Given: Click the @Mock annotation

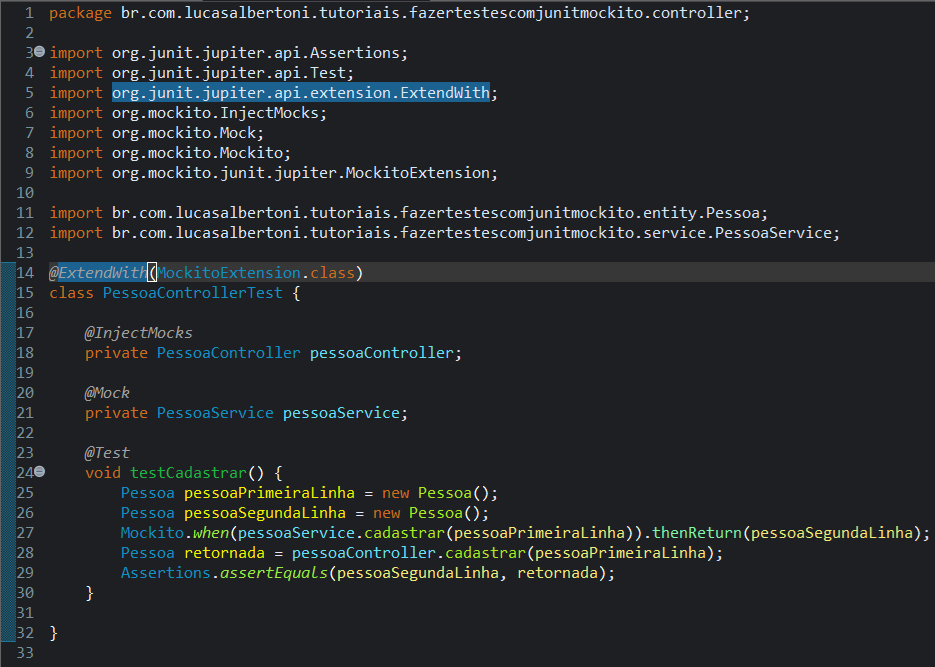Looking at the screenshot, I should (107, 392).
